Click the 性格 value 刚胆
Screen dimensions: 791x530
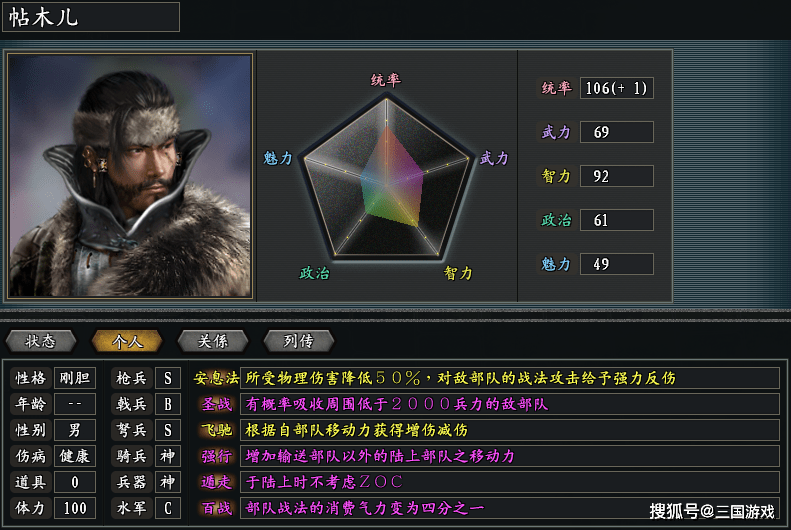(75, 378)
